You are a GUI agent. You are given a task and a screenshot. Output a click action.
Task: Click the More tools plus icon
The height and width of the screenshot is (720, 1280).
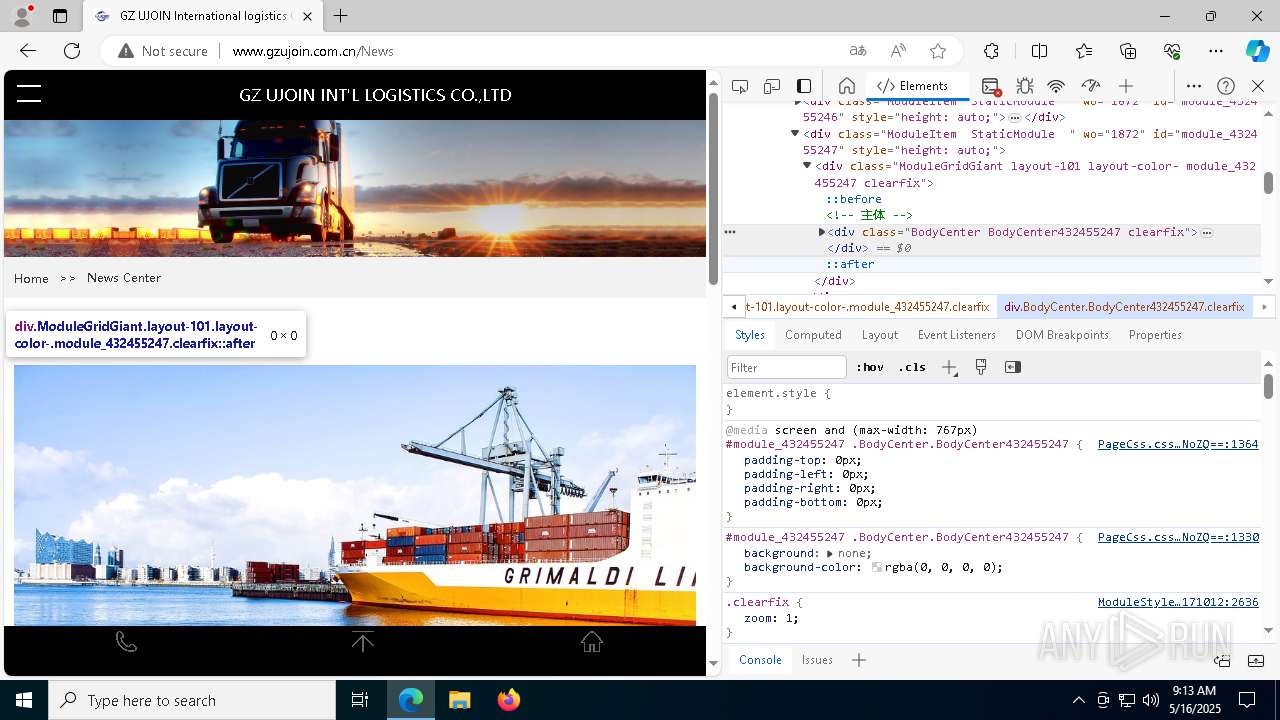point(1126,86)
